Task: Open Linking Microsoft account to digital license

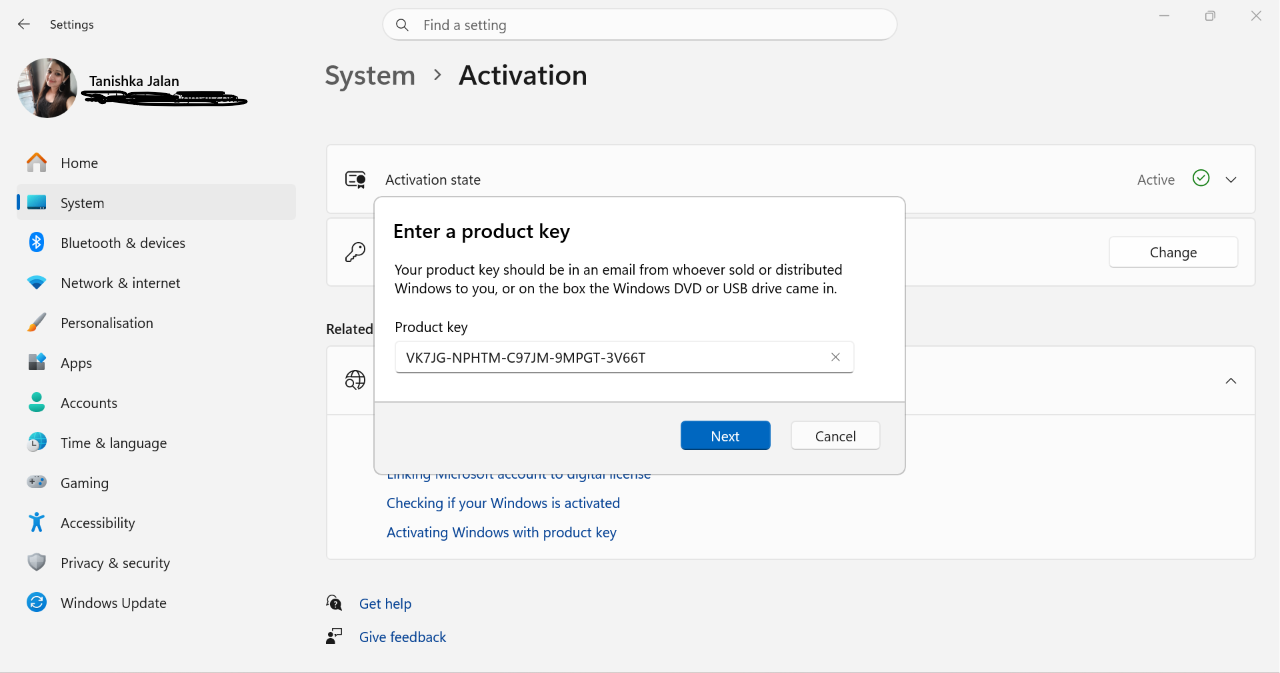Action: (518, 475)
